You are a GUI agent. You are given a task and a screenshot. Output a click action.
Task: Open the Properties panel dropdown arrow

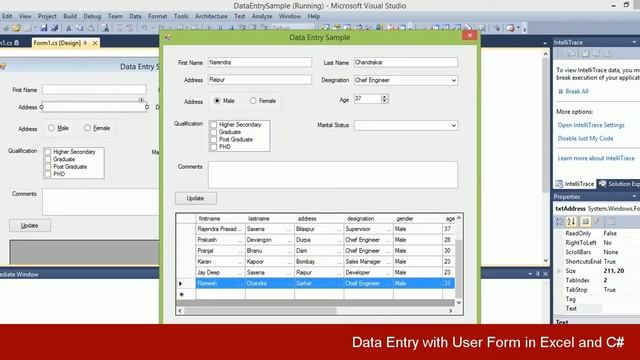click(634, 196)
